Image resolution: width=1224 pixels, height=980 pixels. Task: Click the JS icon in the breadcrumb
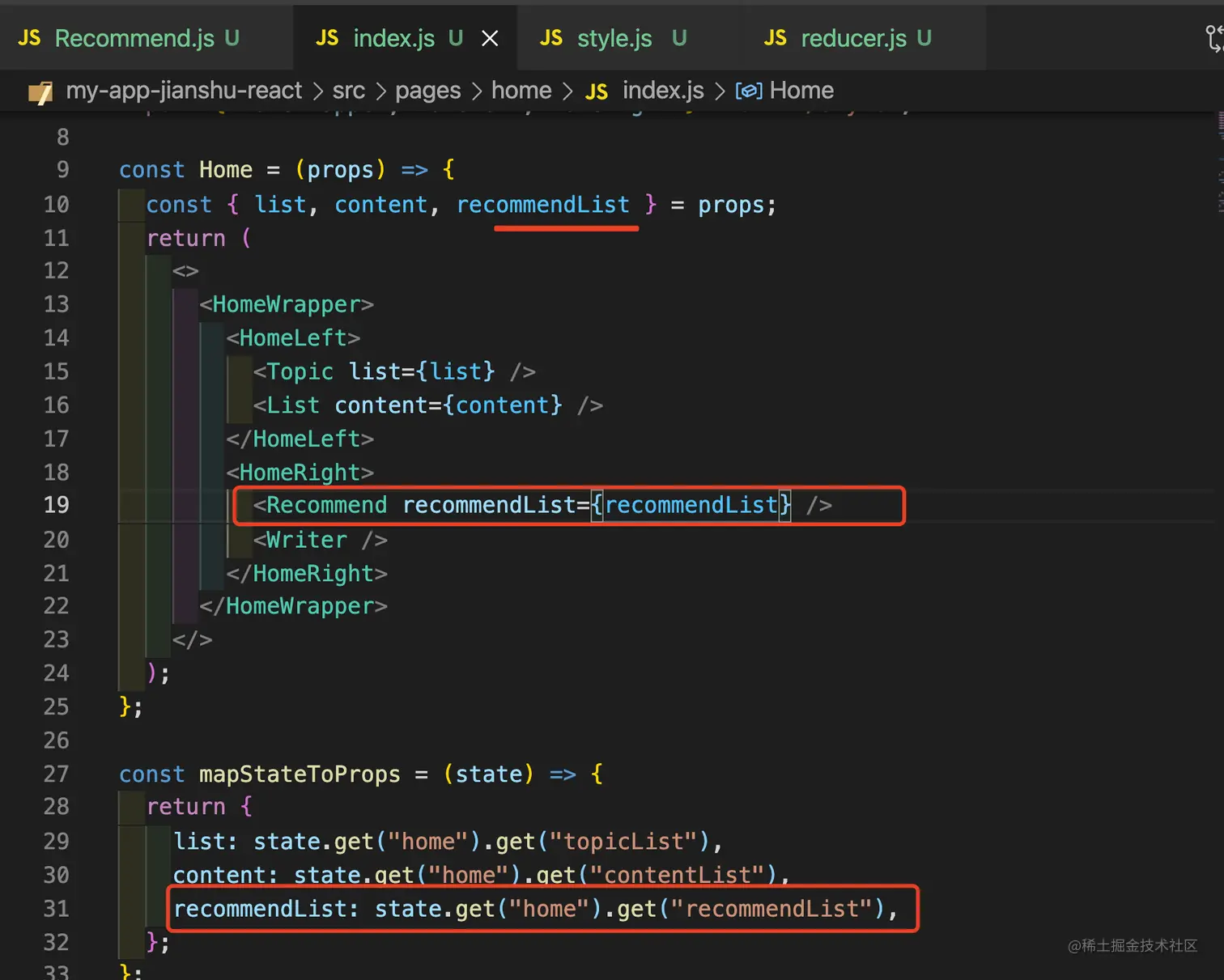point(597,91)
